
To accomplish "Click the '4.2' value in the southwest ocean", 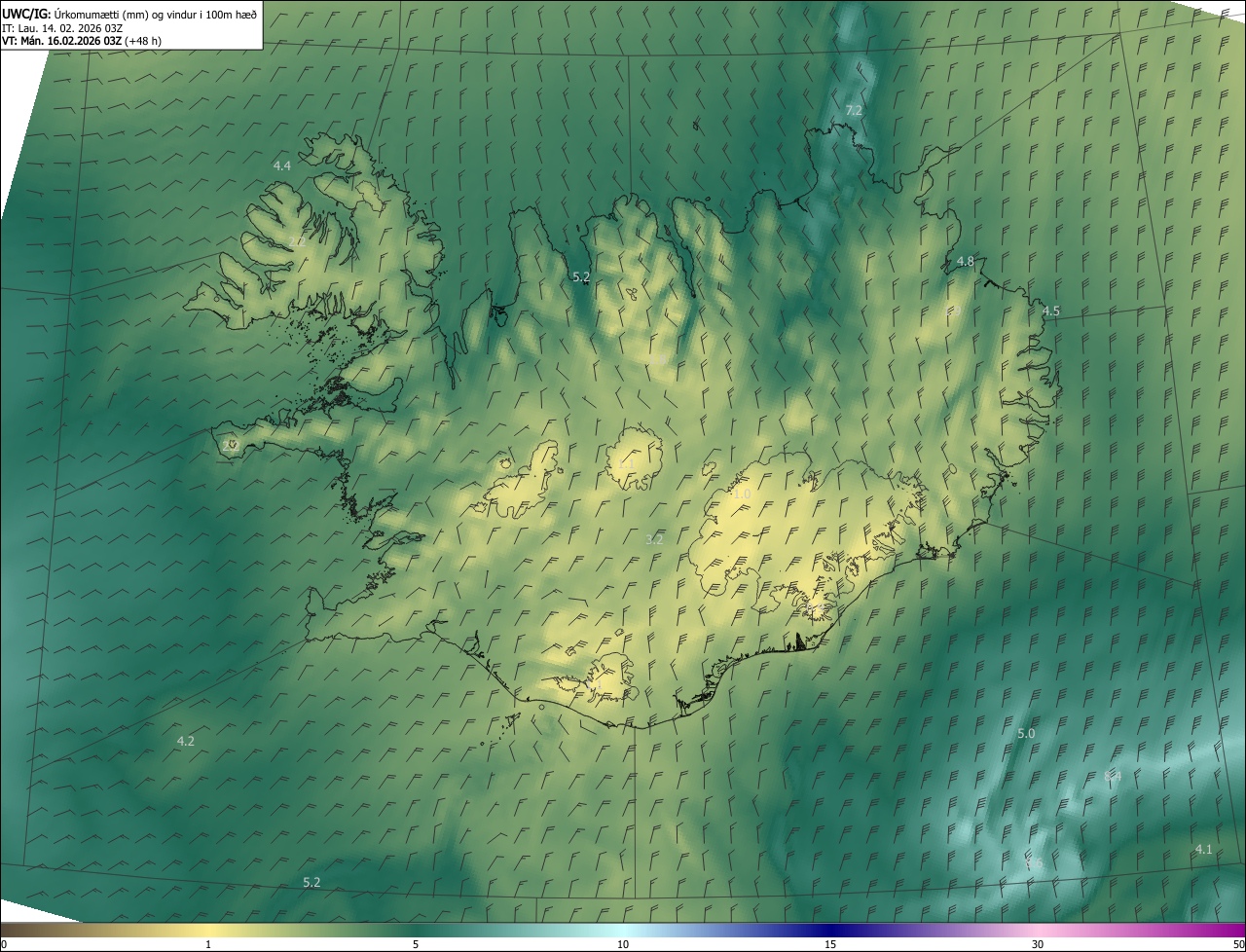I will pyautogui.click(x=186, y=741).
